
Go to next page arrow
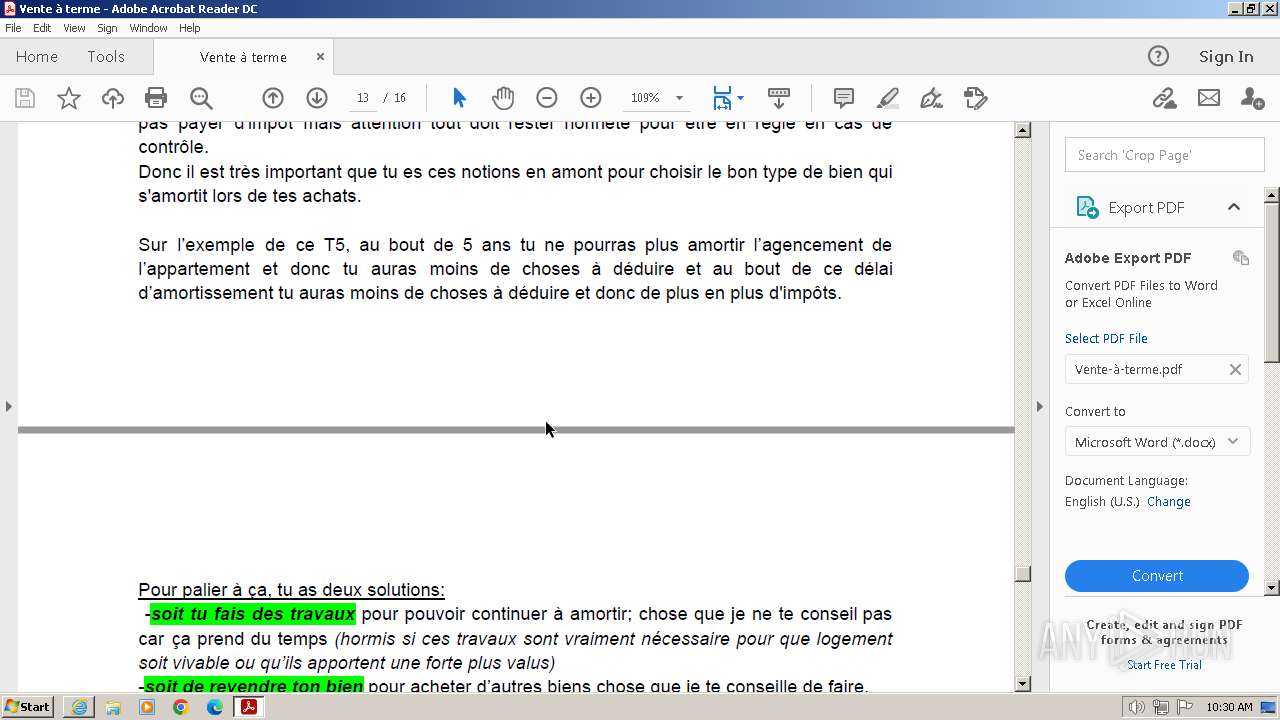click(x=317, y=98)
